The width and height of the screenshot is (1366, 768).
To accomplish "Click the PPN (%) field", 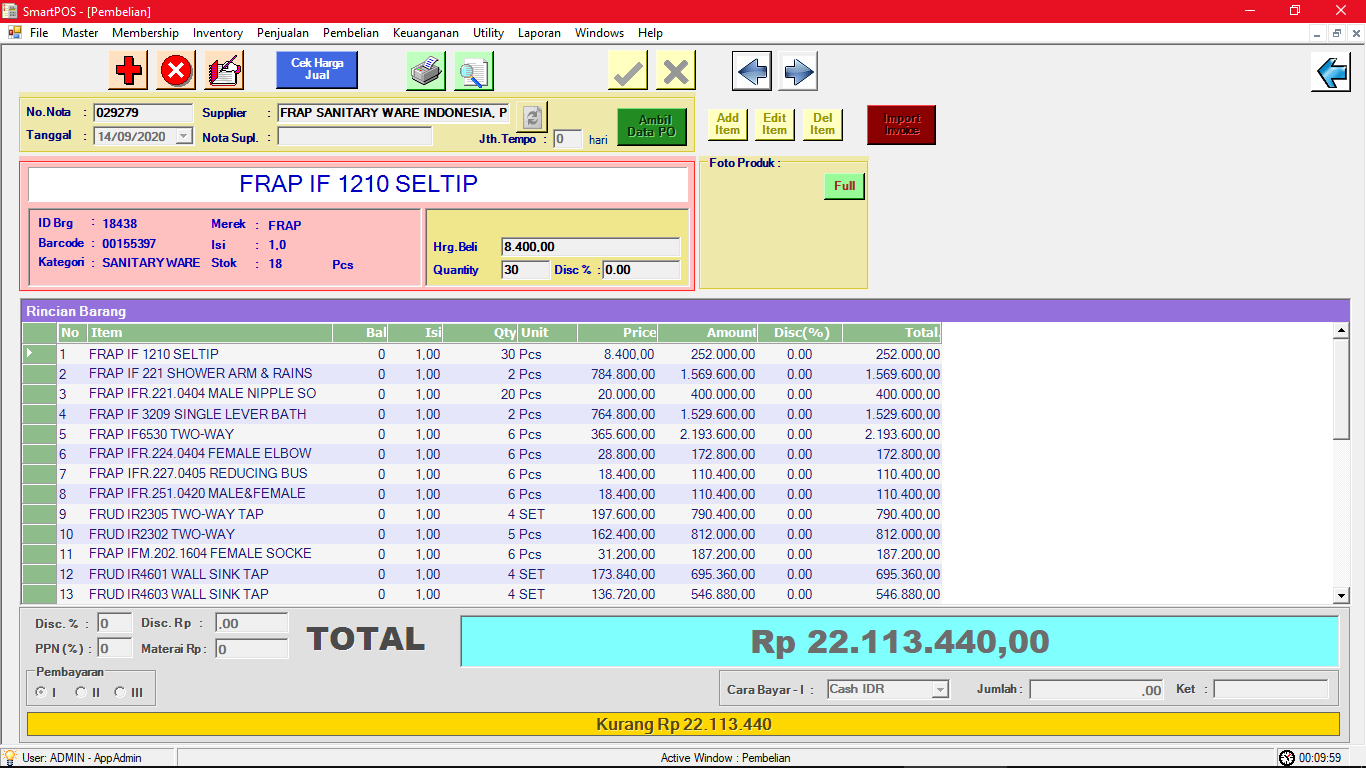I will [115, 648].
